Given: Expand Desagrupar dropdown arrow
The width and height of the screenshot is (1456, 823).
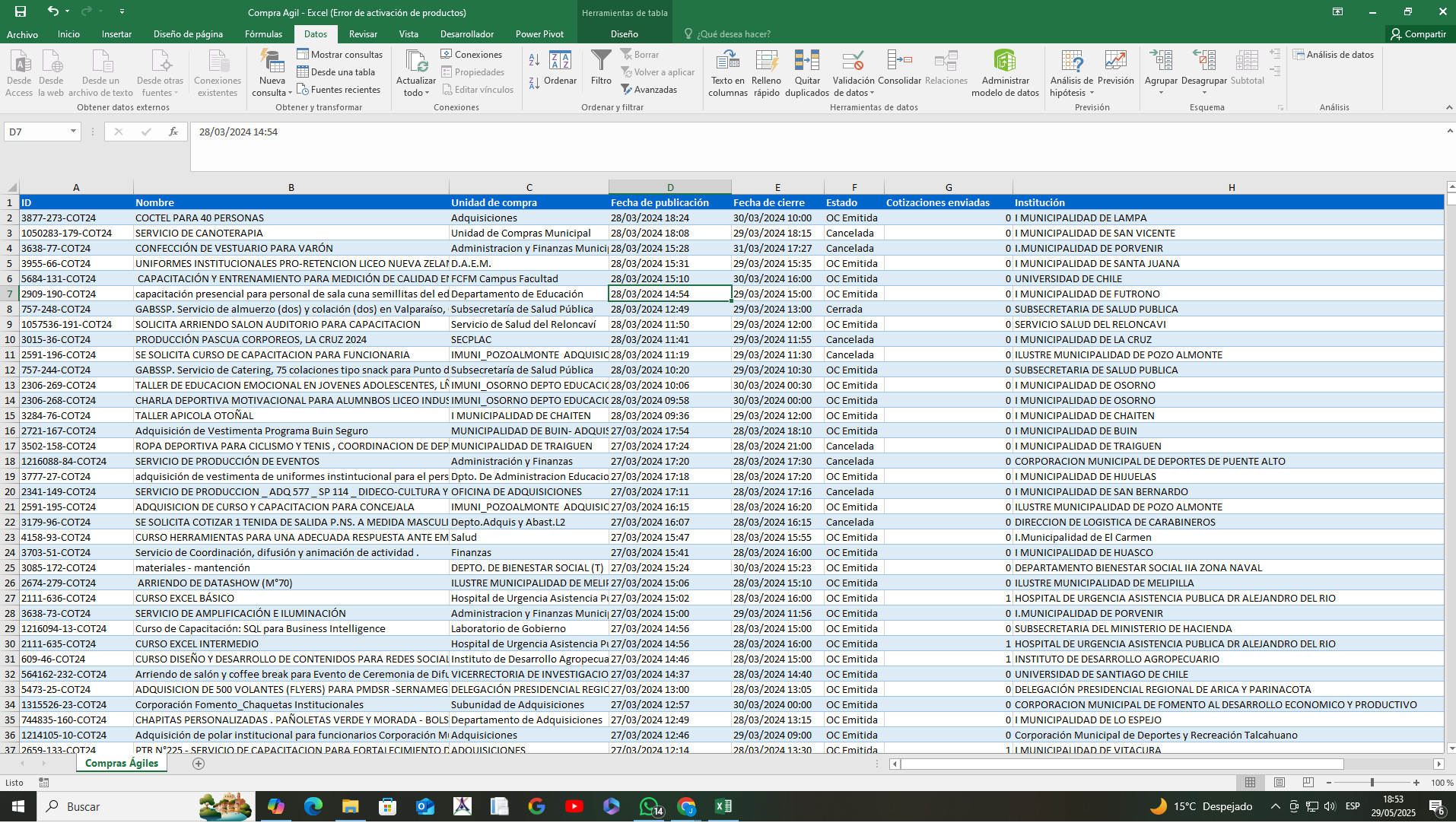Looking at the screenshot, I should coord(1204,93).
